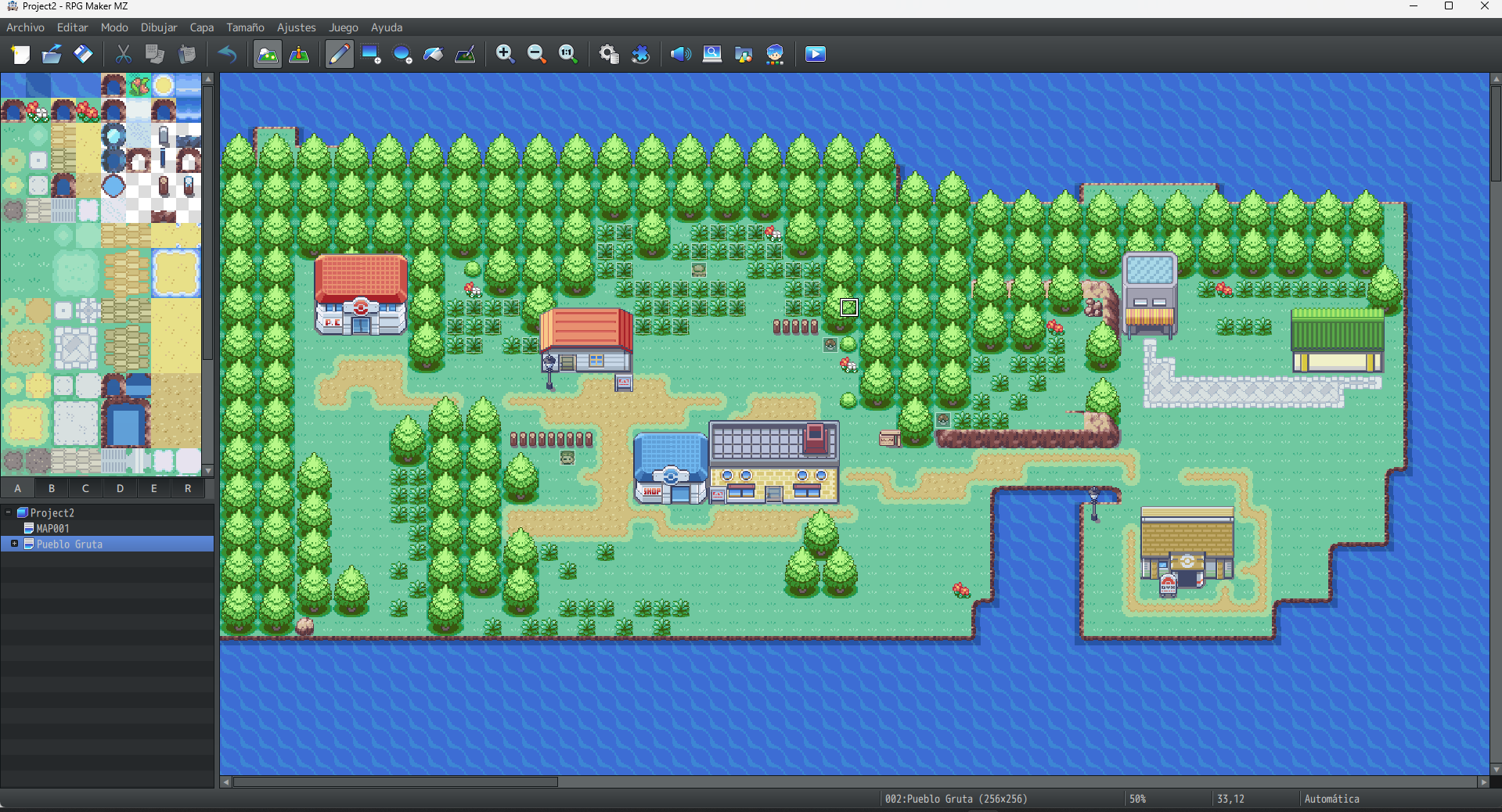Zoom out of the map
The image size is (1502, 812).
(x=537, y=54)
